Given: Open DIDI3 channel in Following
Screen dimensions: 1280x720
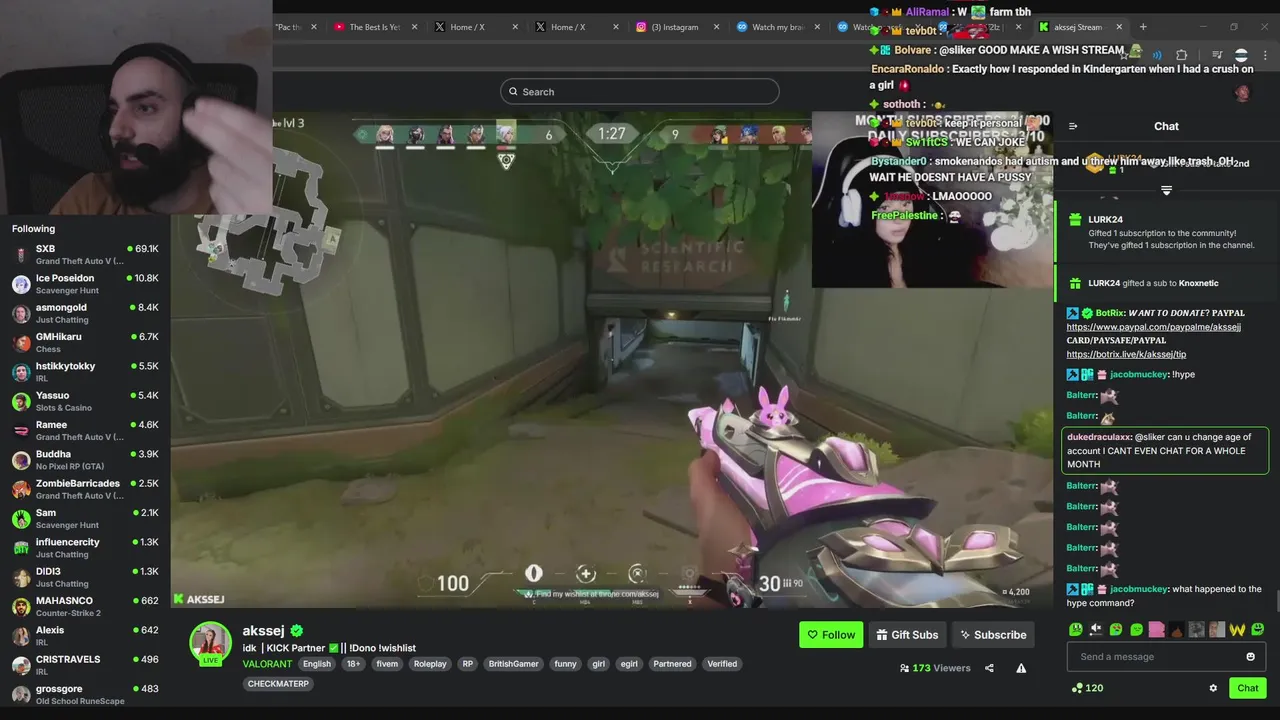Looking at the screenshot, I should [x=85, y=578].
